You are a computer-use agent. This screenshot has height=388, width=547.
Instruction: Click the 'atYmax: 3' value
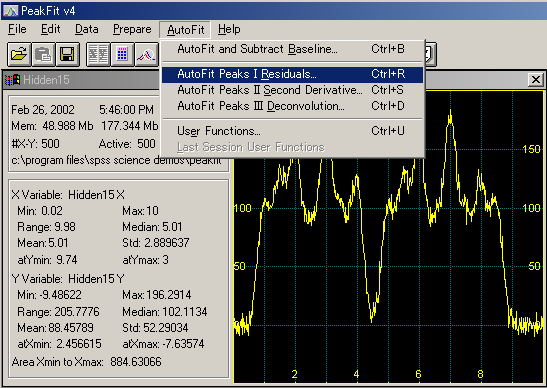pos(145,260)
